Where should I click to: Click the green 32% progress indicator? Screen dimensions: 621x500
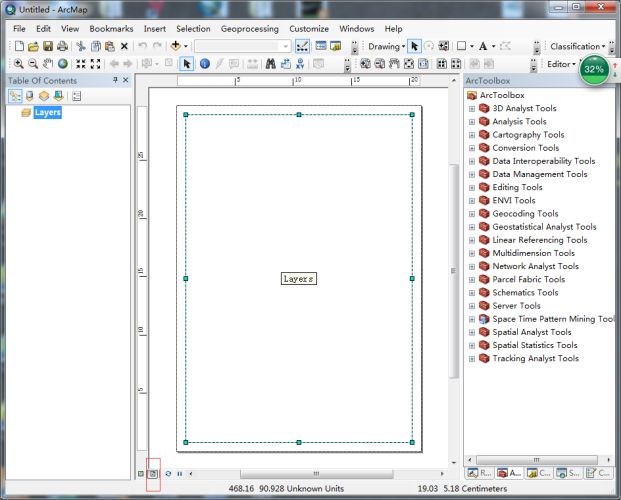[594, 69]
